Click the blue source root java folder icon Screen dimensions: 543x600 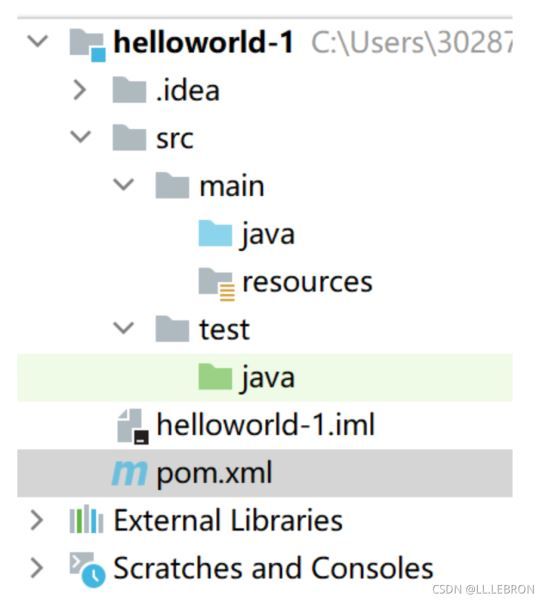(x=215, y=233)
